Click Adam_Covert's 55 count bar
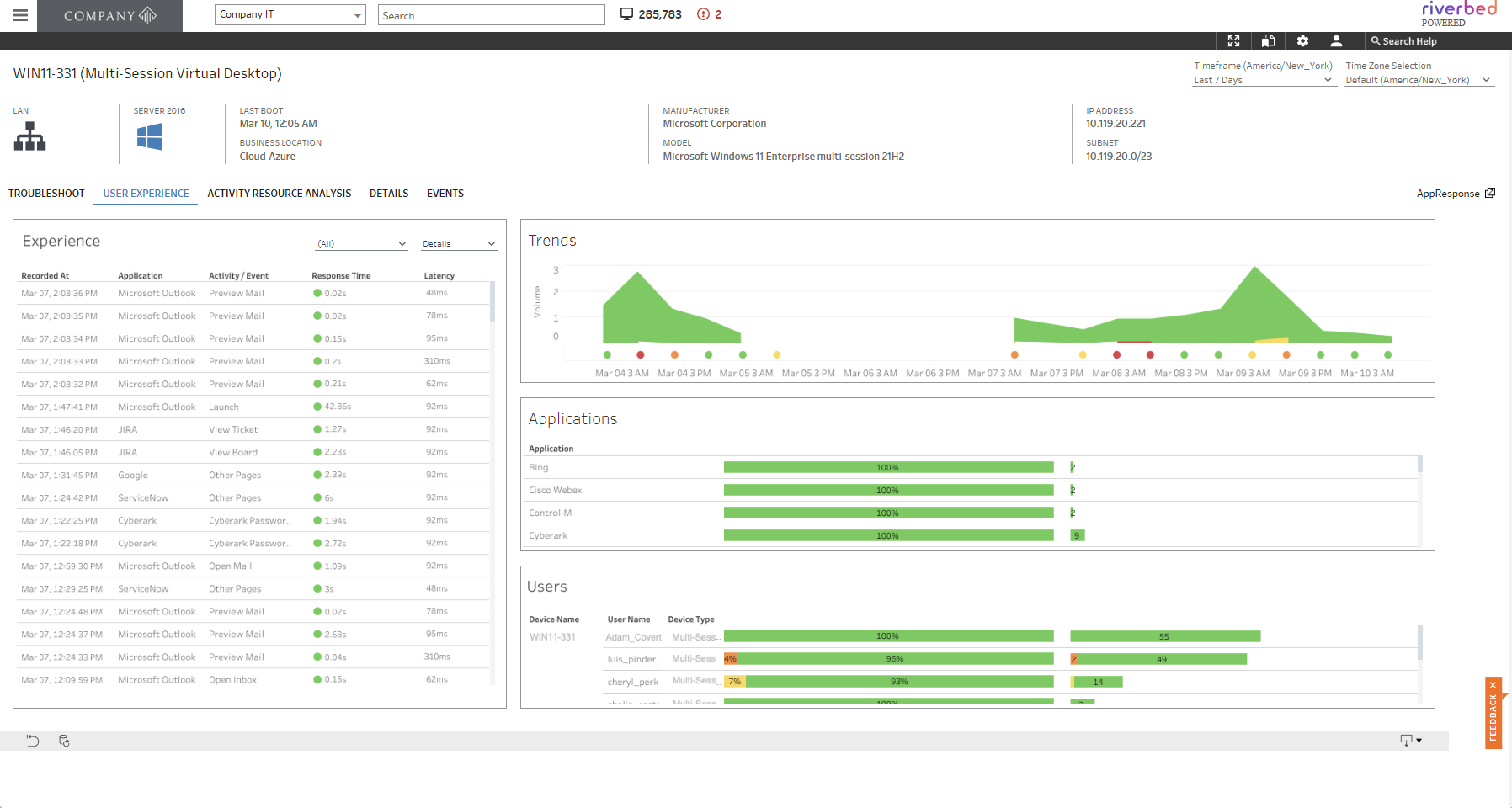 [x=1165, y=636]
